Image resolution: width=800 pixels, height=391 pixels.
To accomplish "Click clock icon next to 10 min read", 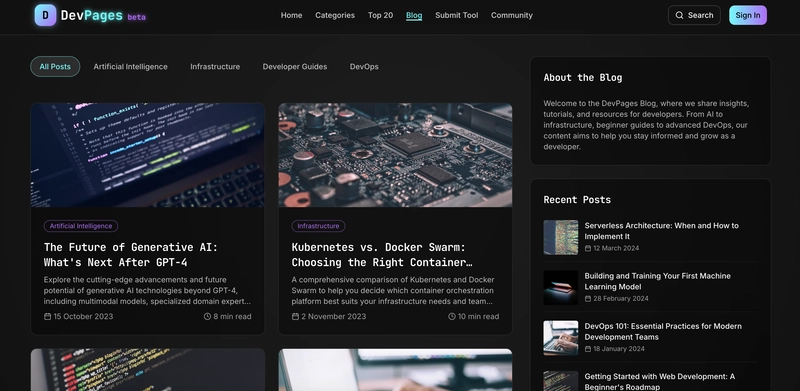I will coord(452,316).
